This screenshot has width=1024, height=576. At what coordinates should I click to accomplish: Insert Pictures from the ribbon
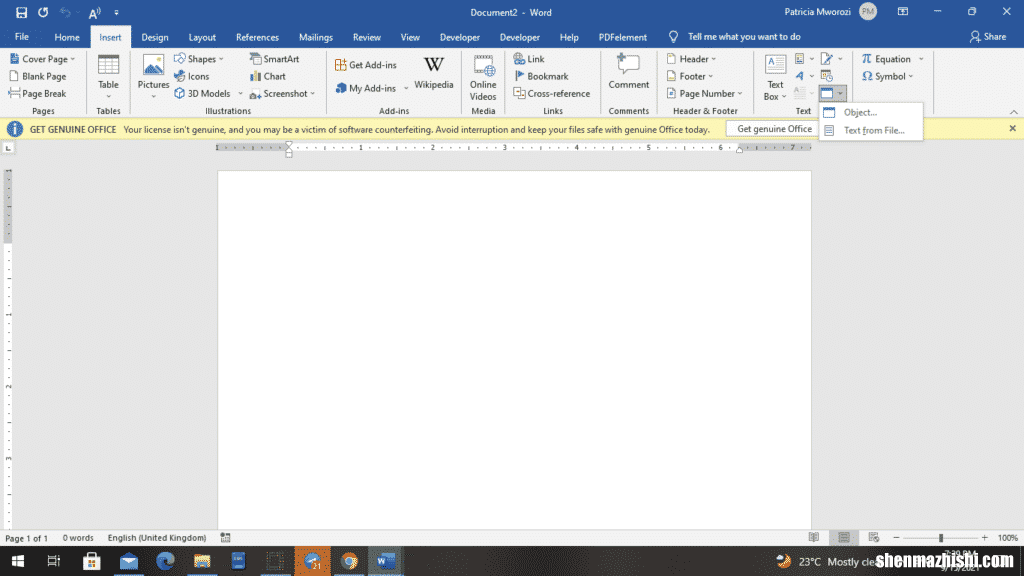(x=153, y=78)
